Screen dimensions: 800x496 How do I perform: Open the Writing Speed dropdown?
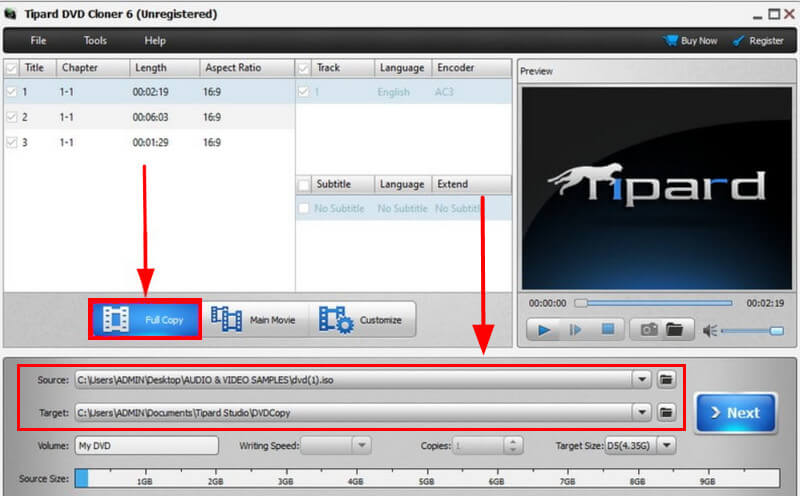[361, 445]
